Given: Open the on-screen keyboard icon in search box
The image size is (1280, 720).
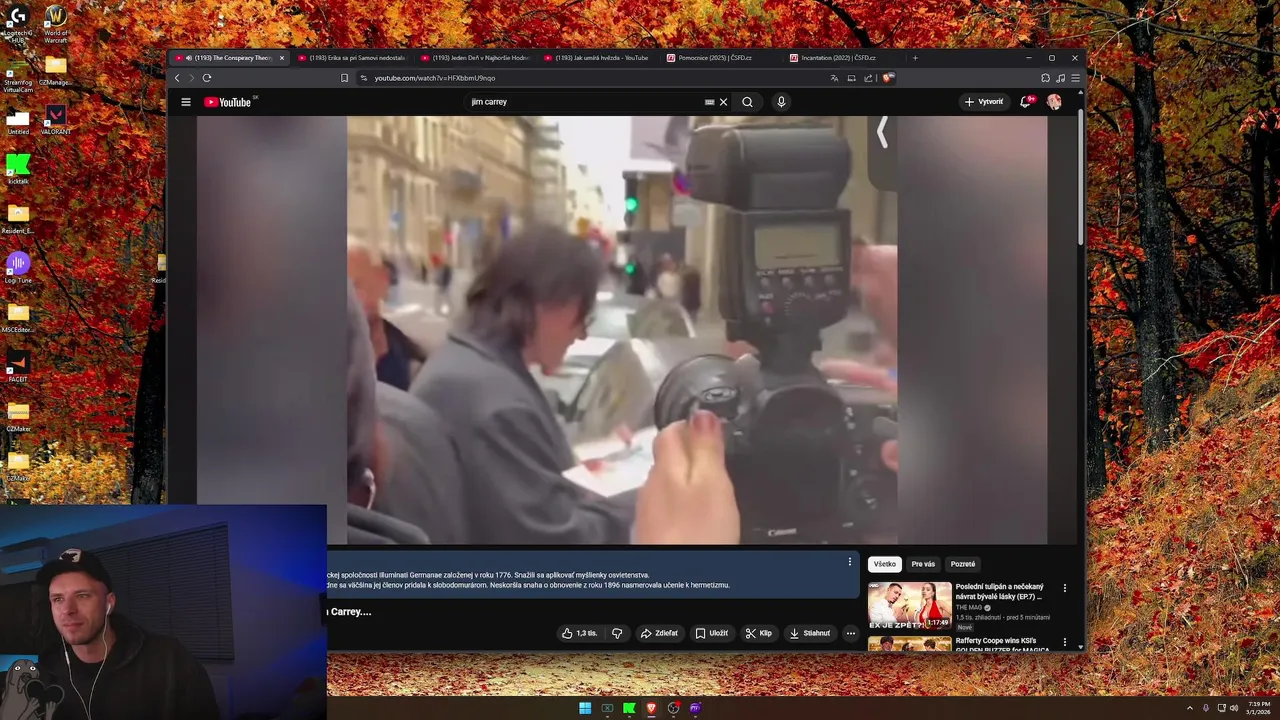Looking at the screenshot, I should (x=709, y=102).
